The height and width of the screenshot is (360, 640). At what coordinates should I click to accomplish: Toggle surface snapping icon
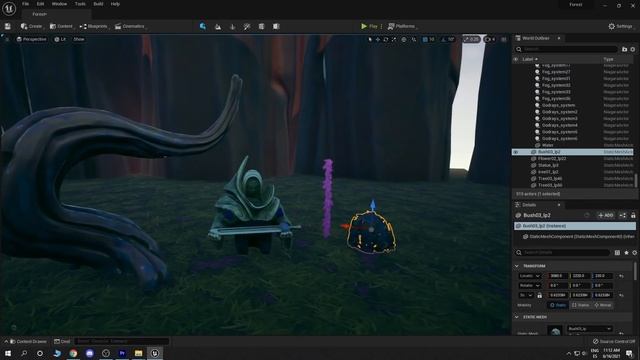(414, 39)
